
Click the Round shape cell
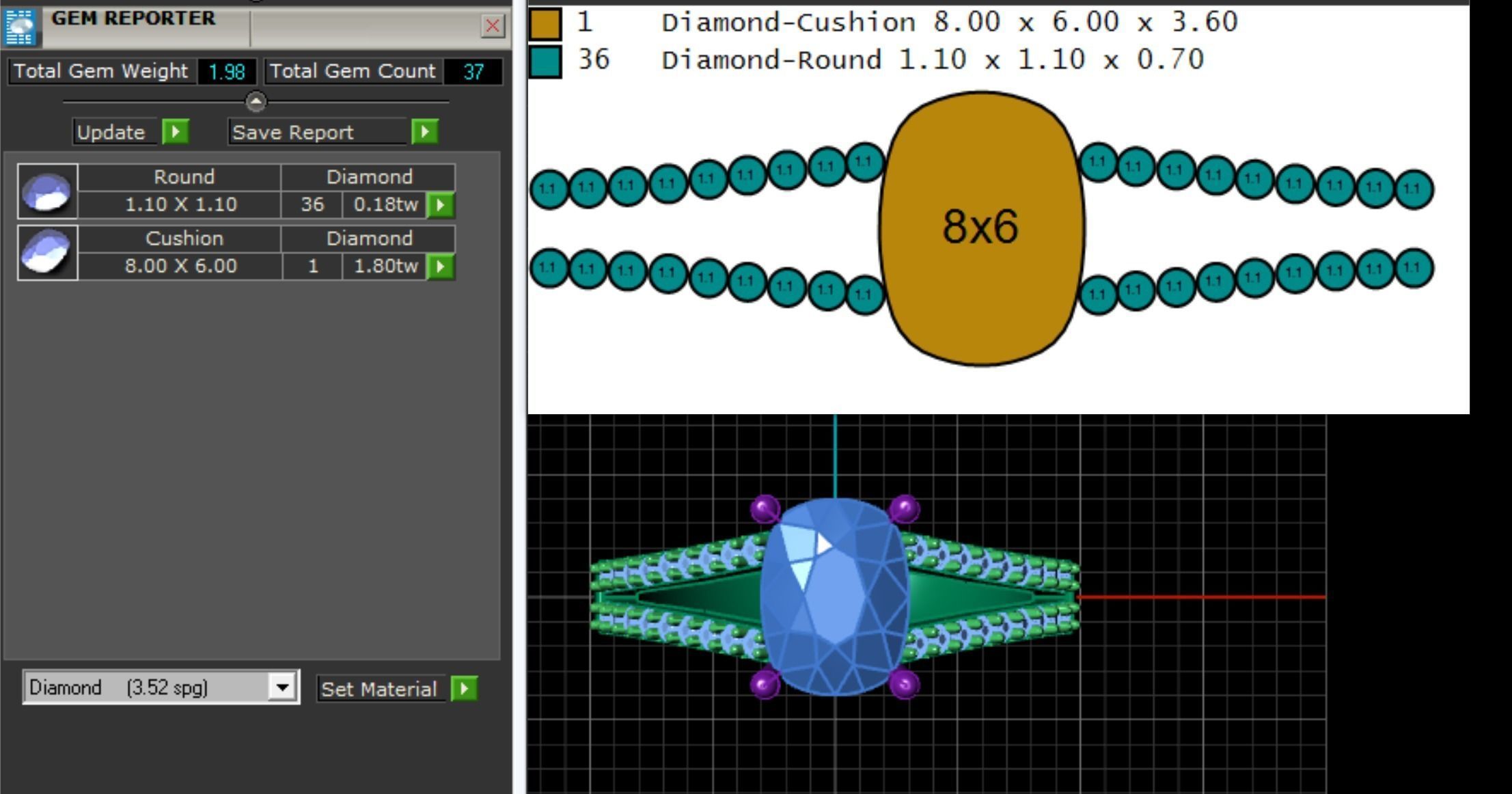pyautogui.click(x=180, y=178)
